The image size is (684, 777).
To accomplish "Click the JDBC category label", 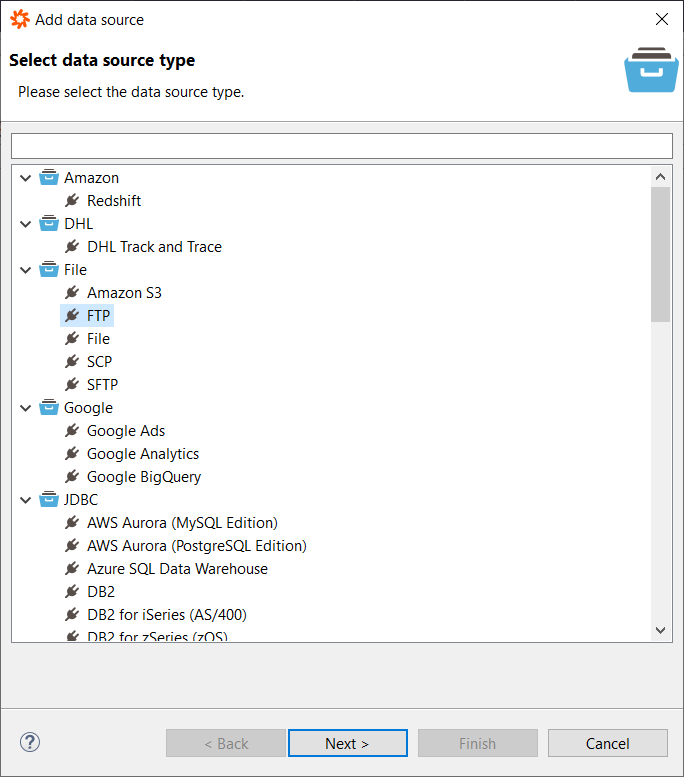I will tap(81, 500).
